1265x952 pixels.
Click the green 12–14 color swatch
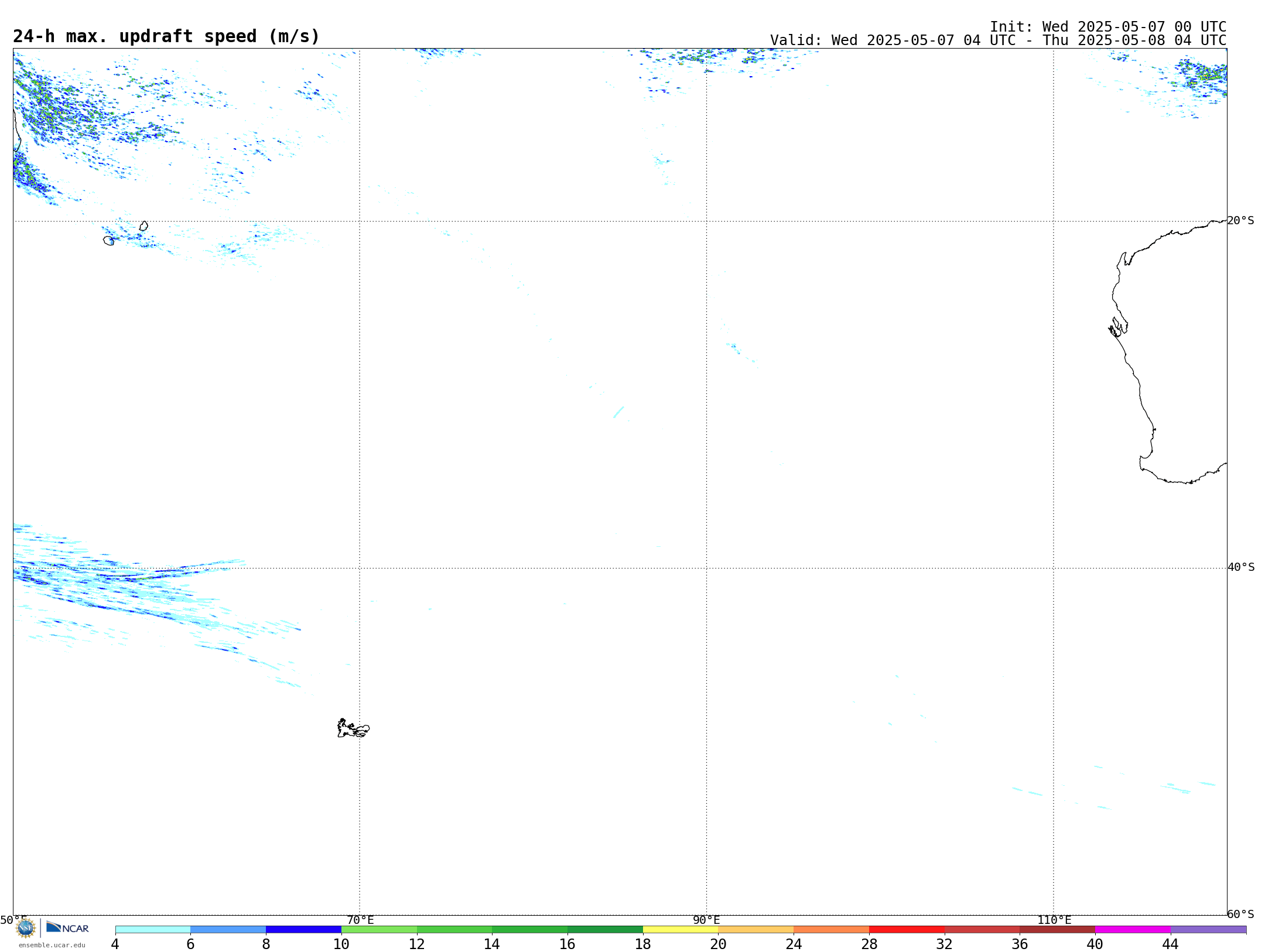454,929
